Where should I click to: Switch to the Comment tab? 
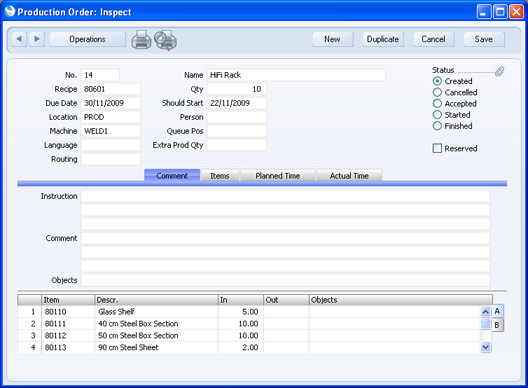point(172,175)
